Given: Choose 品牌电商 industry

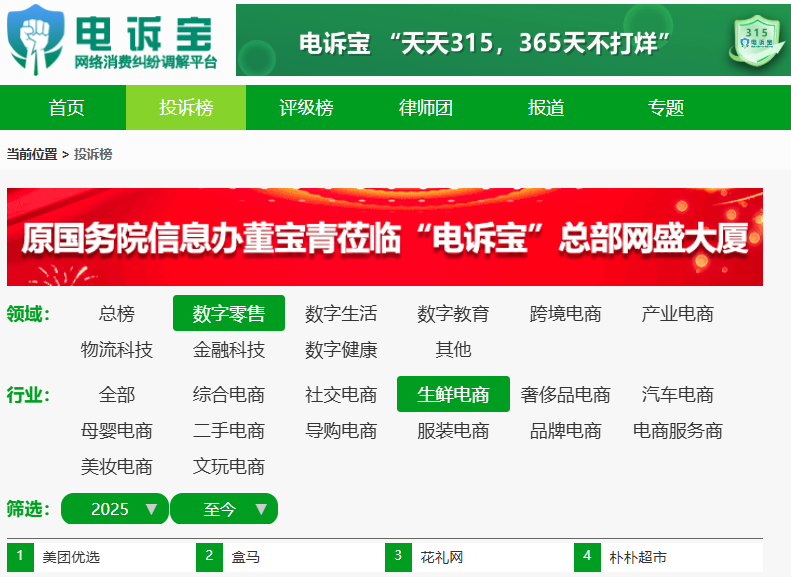Looking at the screenshot, I should pos(566,431).
